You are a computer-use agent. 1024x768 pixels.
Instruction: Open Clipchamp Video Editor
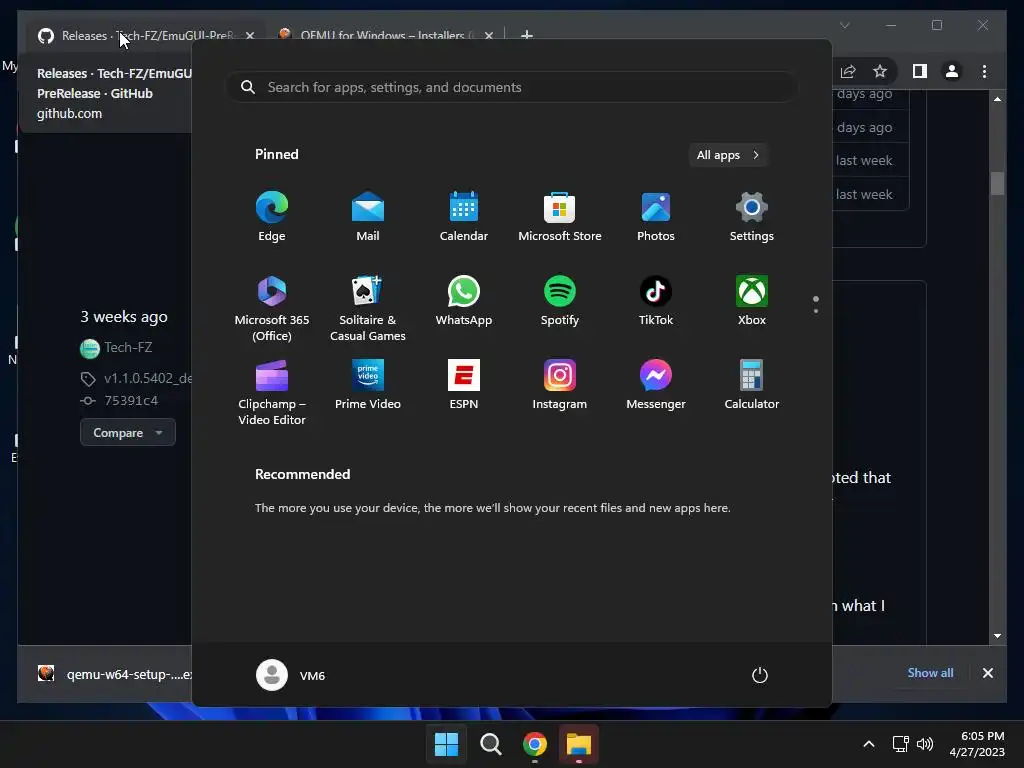(x=272, y=392)
